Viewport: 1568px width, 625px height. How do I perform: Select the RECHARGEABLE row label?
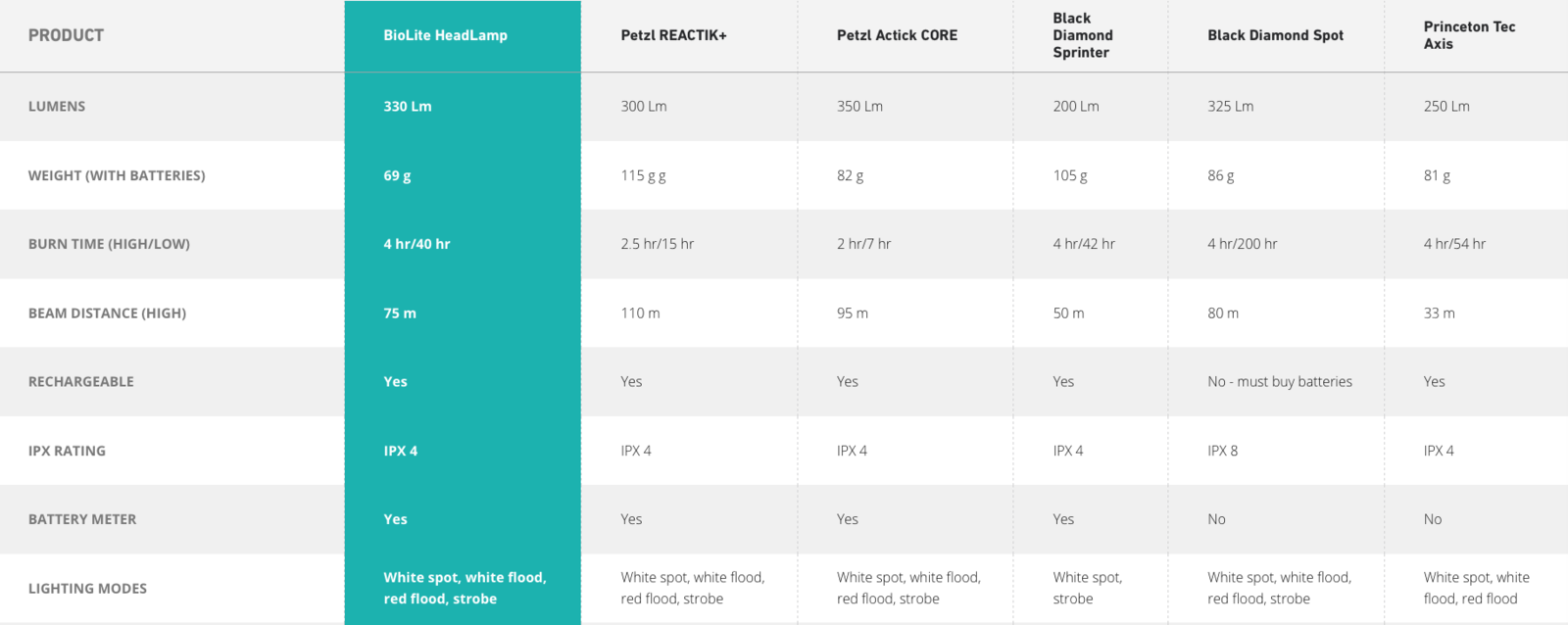point(80,382)
